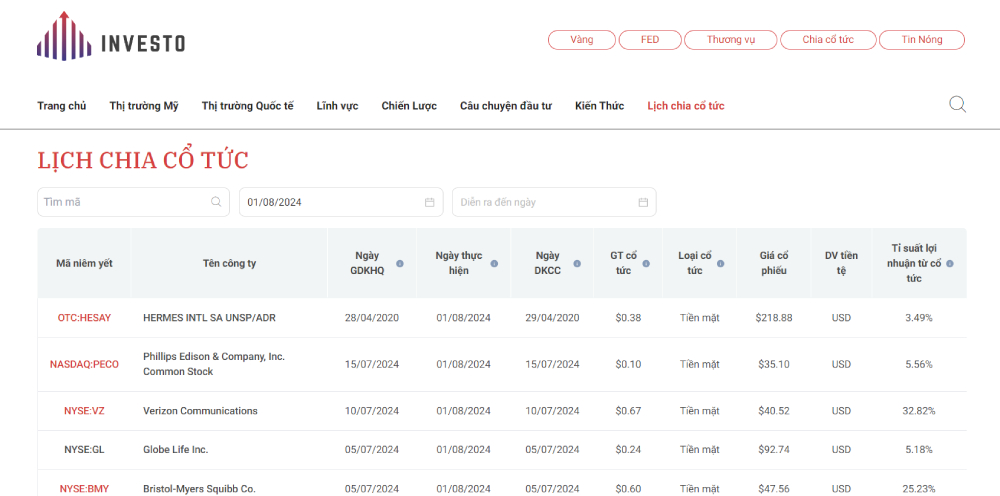Open ticker NYSE:VZ
This screenshot has height=496, width=1000.
point(84,411)
